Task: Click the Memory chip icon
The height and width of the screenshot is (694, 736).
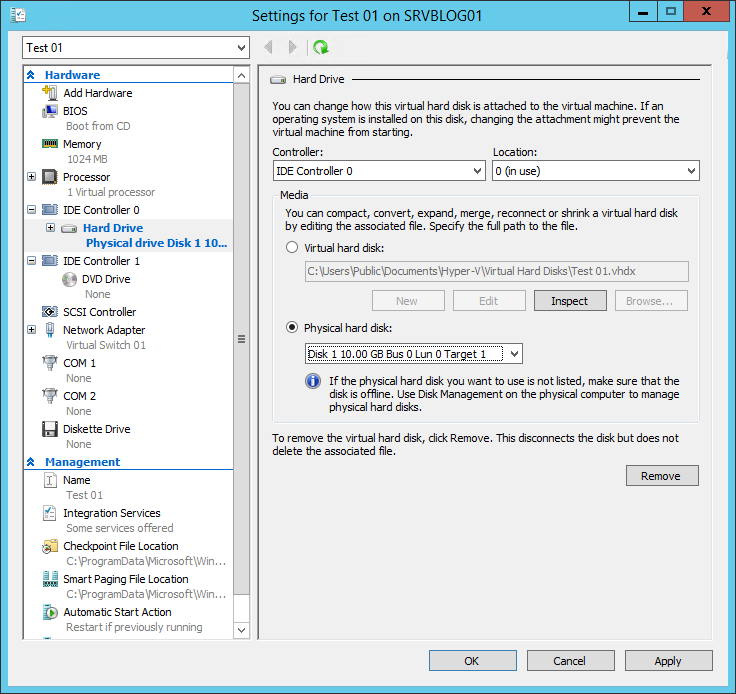Action: [x=50, y=144]
